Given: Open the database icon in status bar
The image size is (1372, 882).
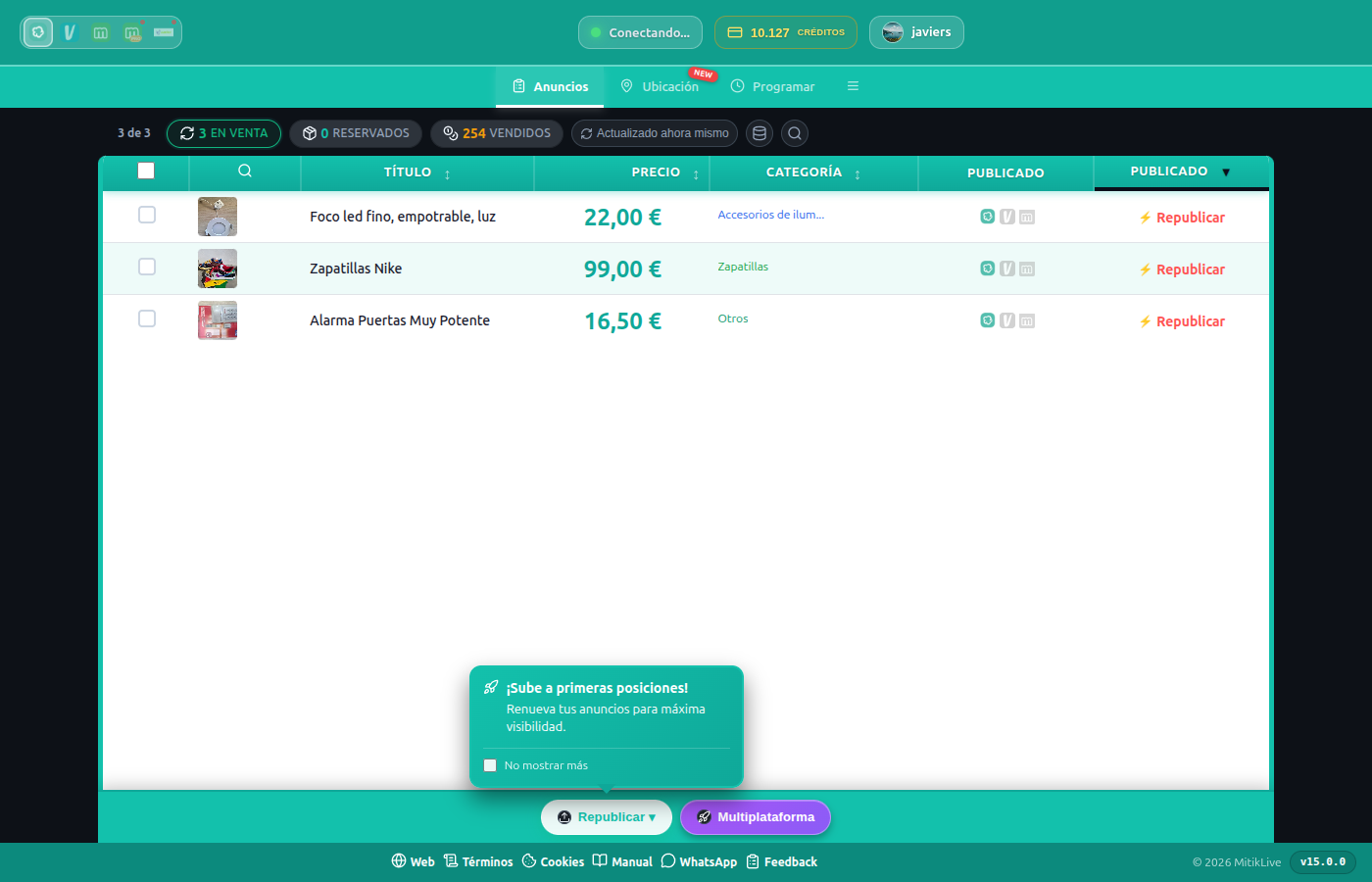Looking at the screenshot, I should tap(759, 133).
